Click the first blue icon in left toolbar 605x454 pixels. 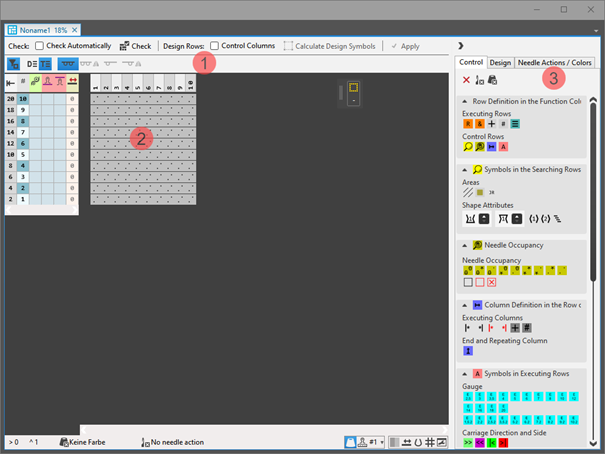point(13,63)
